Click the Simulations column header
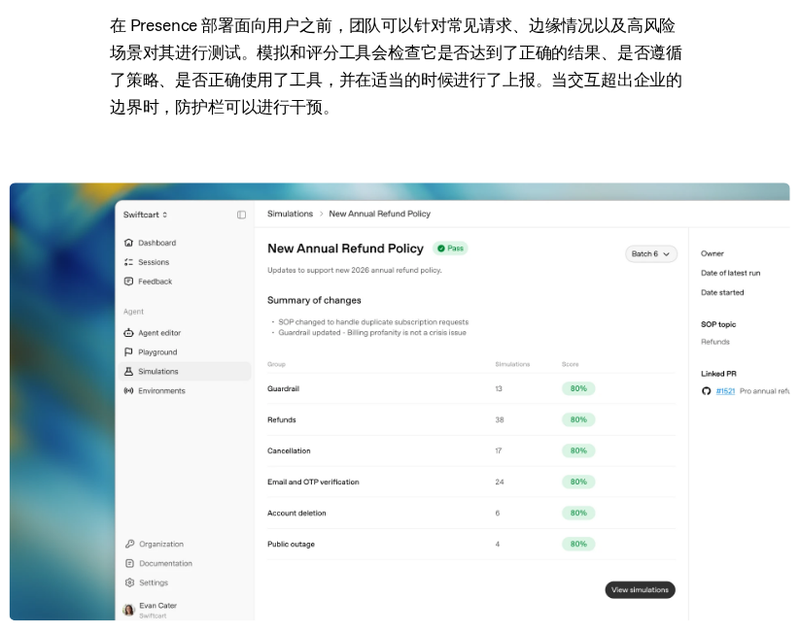The height and width of the screenshot is (632, 800). [512, 364]
